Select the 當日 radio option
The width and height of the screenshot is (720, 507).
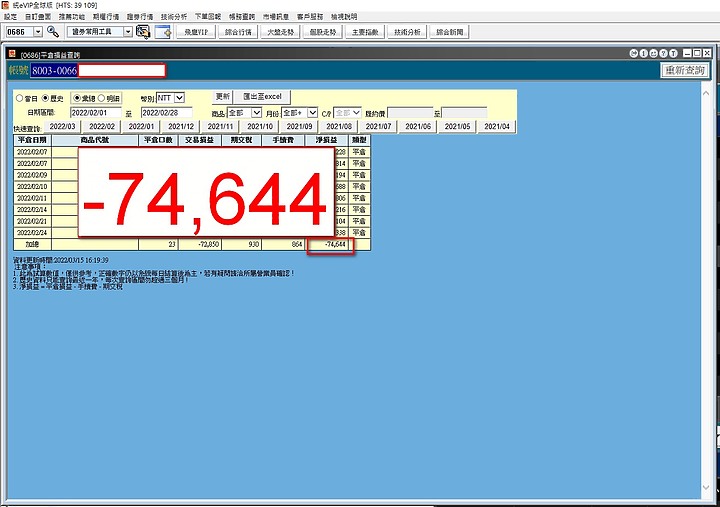point(20,98)
